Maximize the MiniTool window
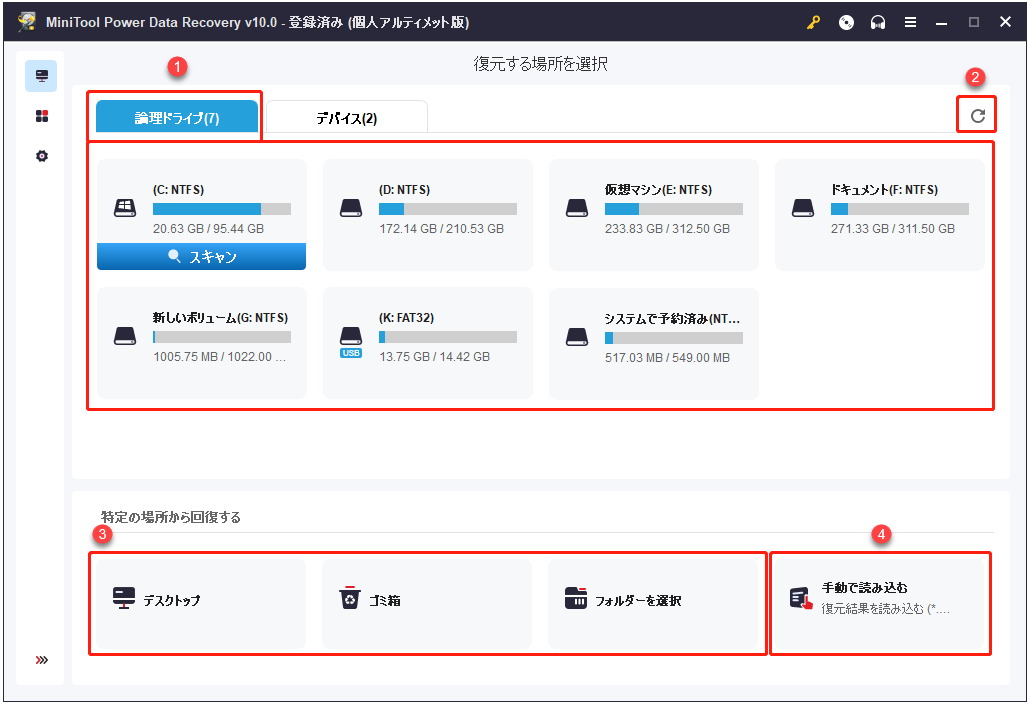 click(974, 22)
